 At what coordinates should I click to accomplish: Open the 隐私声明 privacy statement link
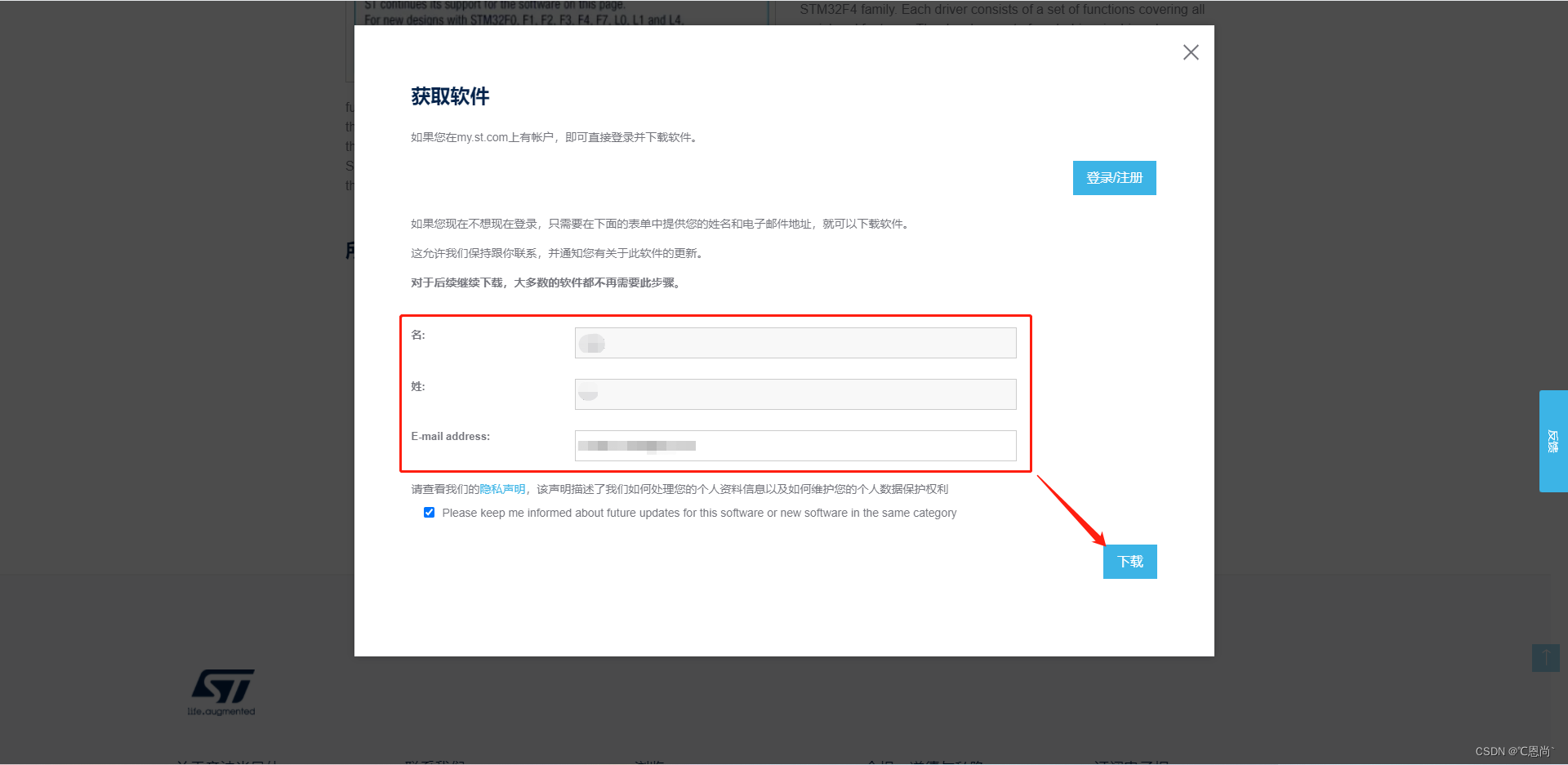pyautogui.click(x=502, y=489)
